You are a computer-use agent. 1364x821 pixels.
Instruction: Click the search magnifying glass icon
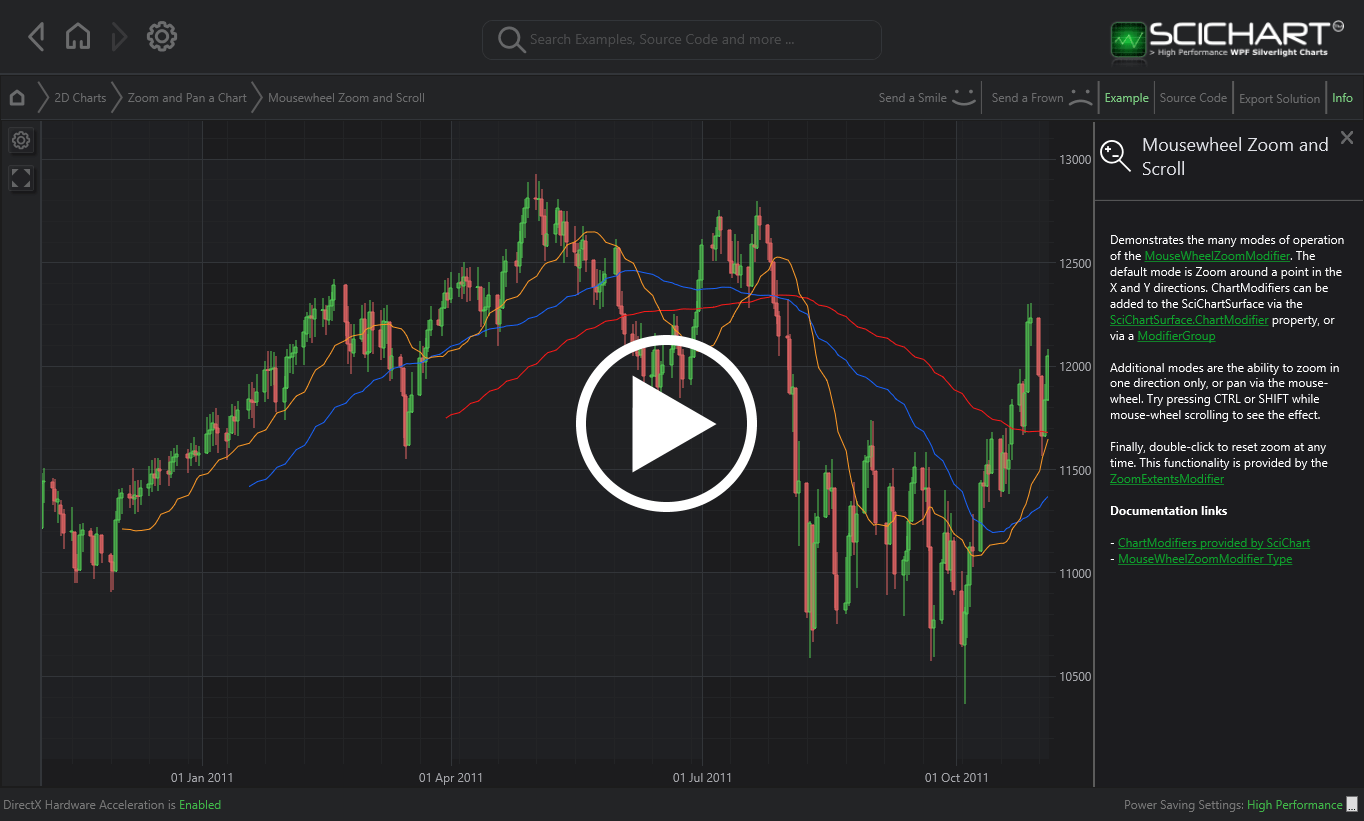511,40
